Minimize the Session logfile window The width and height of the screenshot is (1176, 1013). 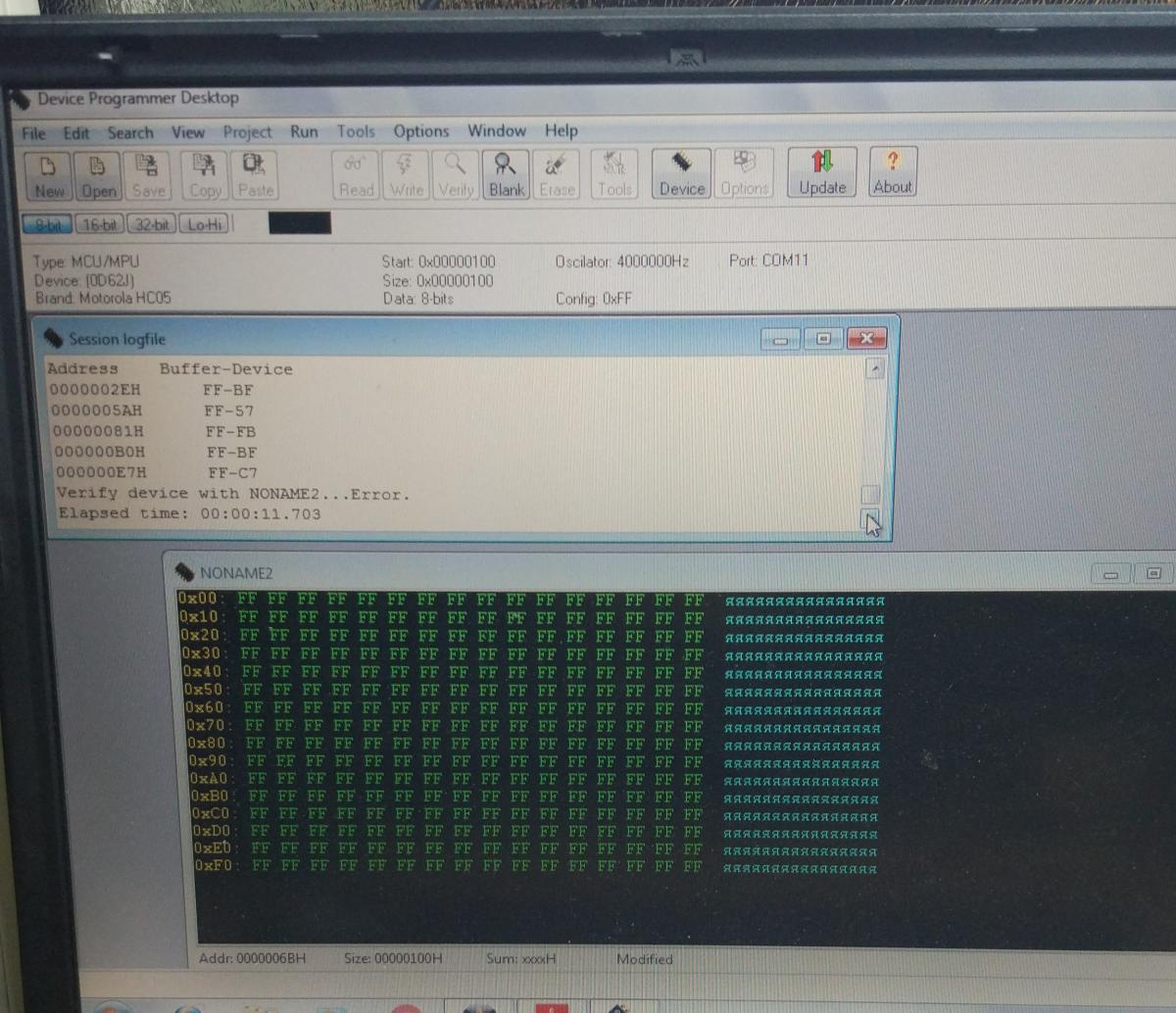pos(780,339)
